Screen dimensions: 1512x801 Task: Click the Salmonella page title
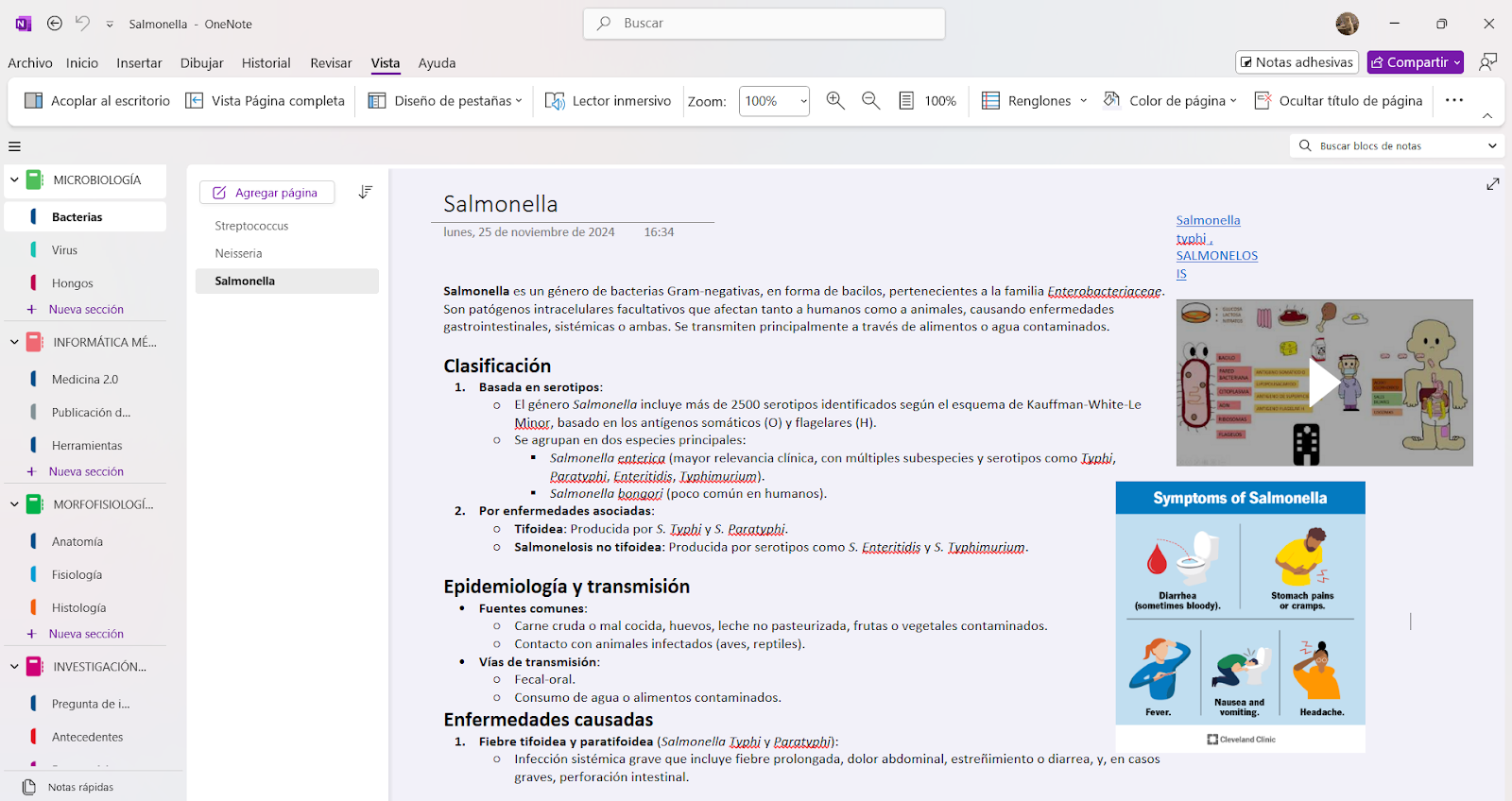click(501, 204)
